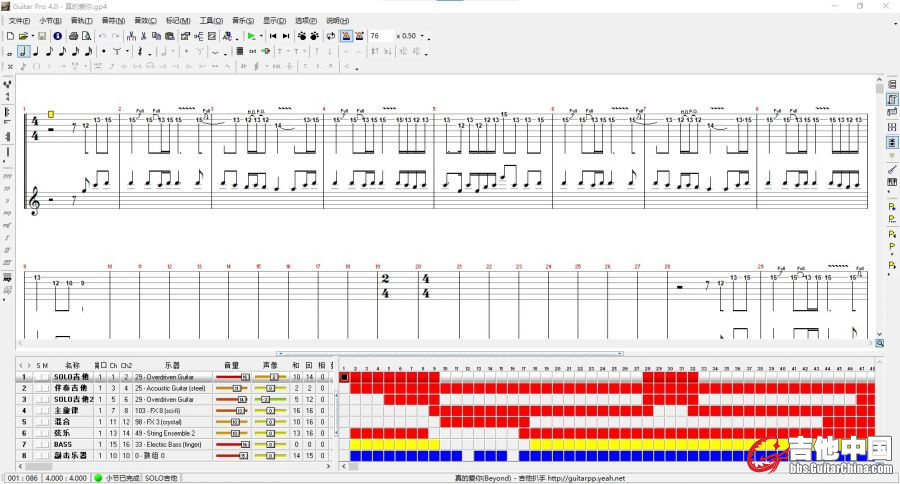Print the tablature with the printer icon
The image size is (900, 484).
(x=73, y=36)
